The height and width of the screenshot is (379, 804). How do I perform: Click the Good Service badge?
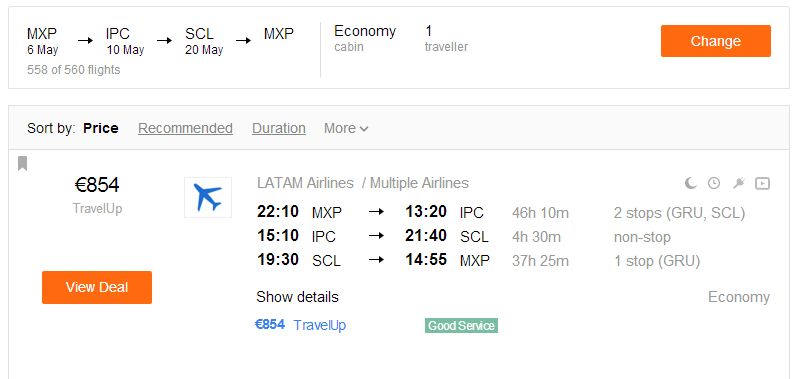[461, 326]
